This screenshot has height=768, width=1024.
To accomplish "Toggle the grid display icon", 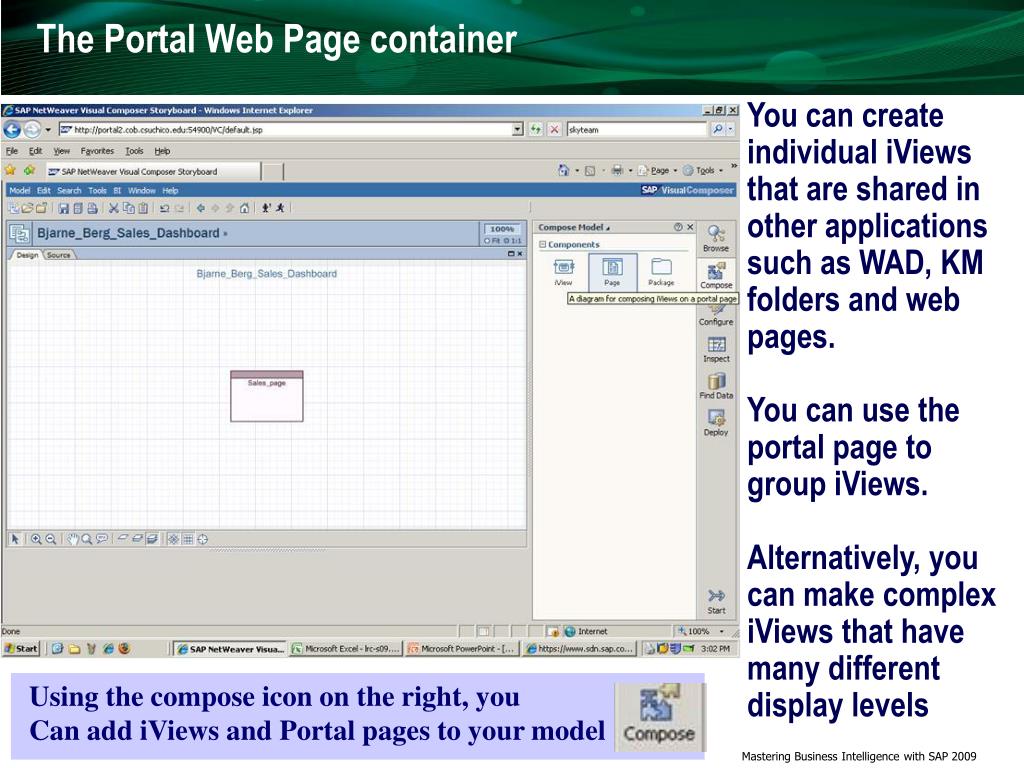I will click(187, 539).
